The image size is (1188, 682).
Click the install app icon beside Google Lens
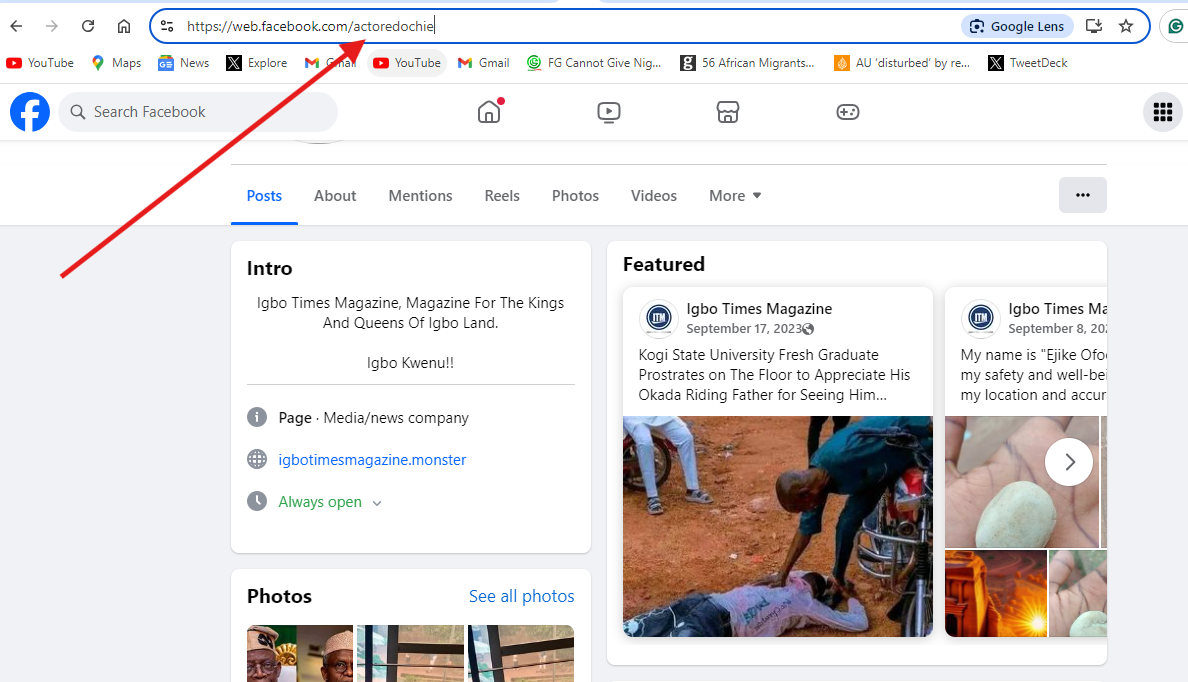point(1093,27)
